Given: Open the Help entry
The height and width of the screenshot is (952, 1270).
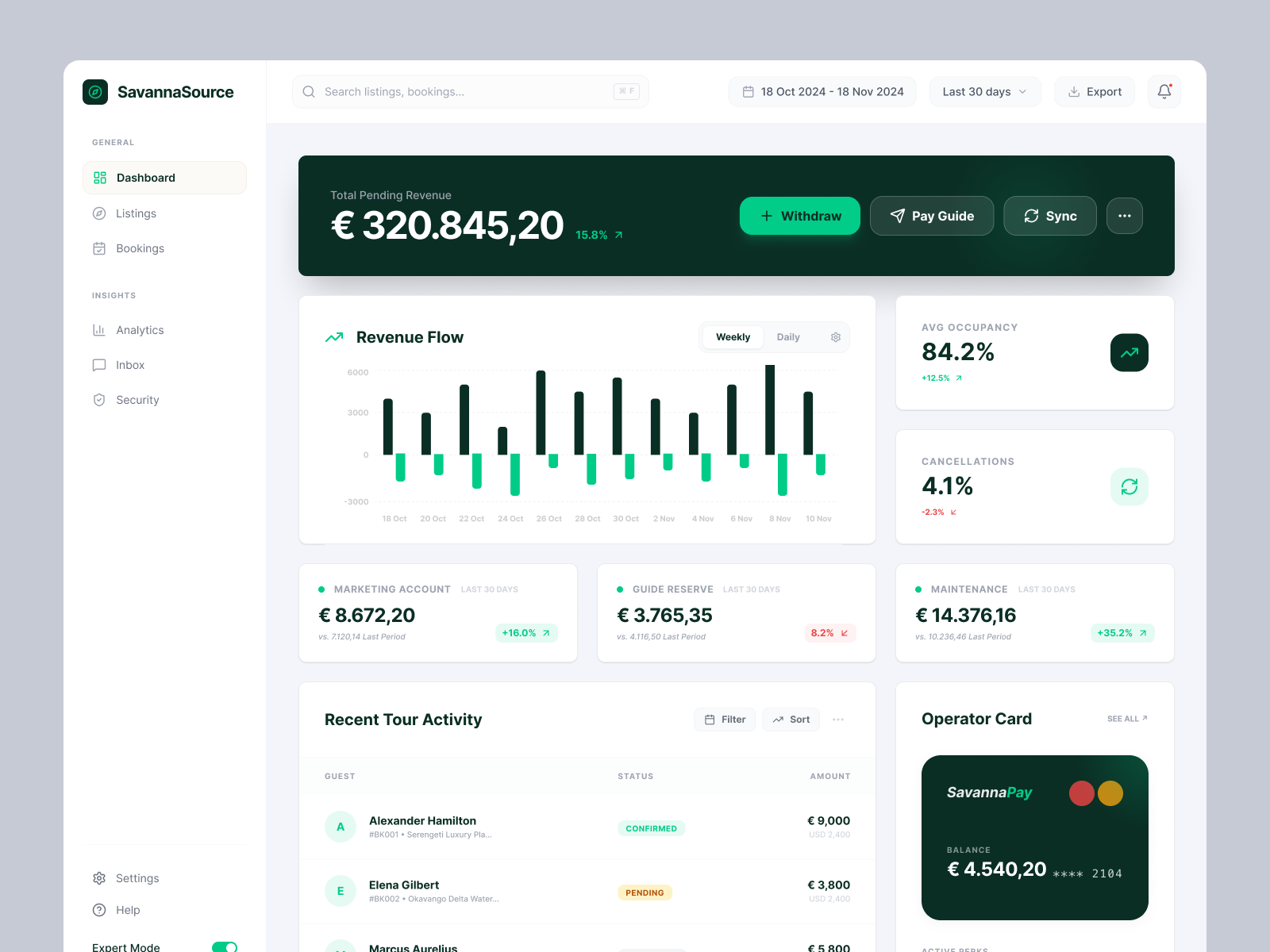Looking at the screenshot, I should 164,910.
